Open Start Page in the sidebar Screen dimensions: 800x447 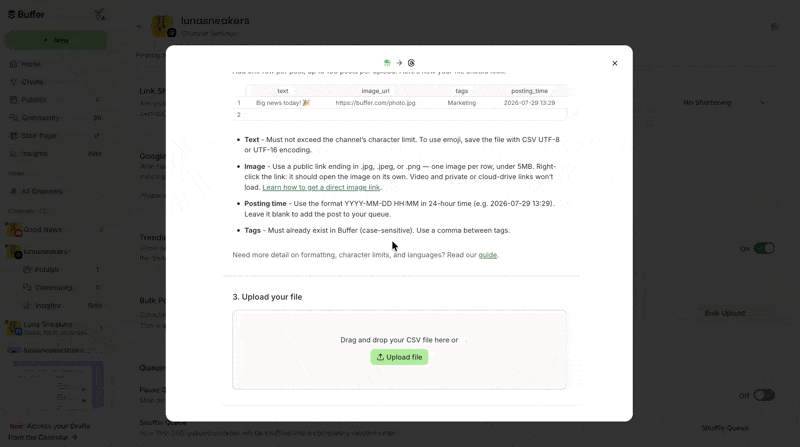pyautogui.click(x=55, y=135)
